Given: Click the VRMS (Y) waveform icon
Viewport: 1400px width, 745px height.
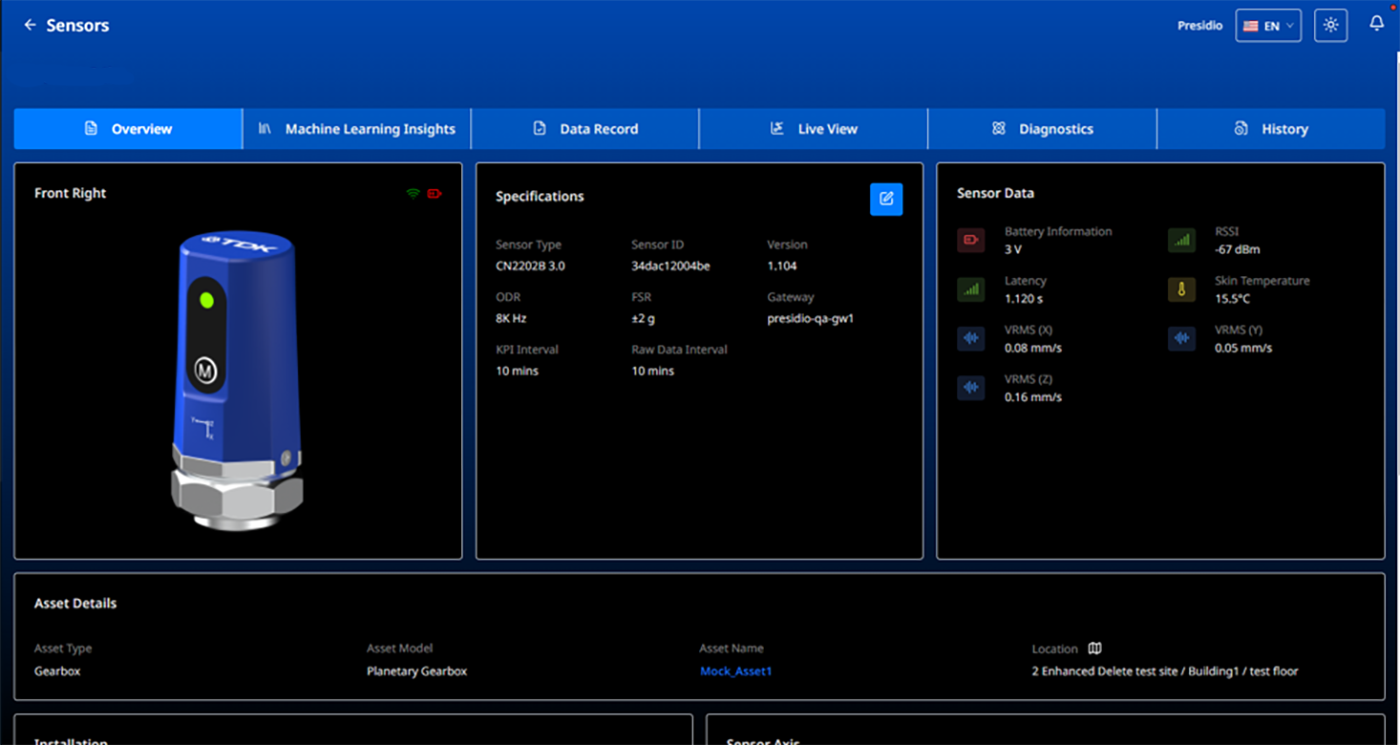Looking at the screenshot, I should click(1181, 339).
